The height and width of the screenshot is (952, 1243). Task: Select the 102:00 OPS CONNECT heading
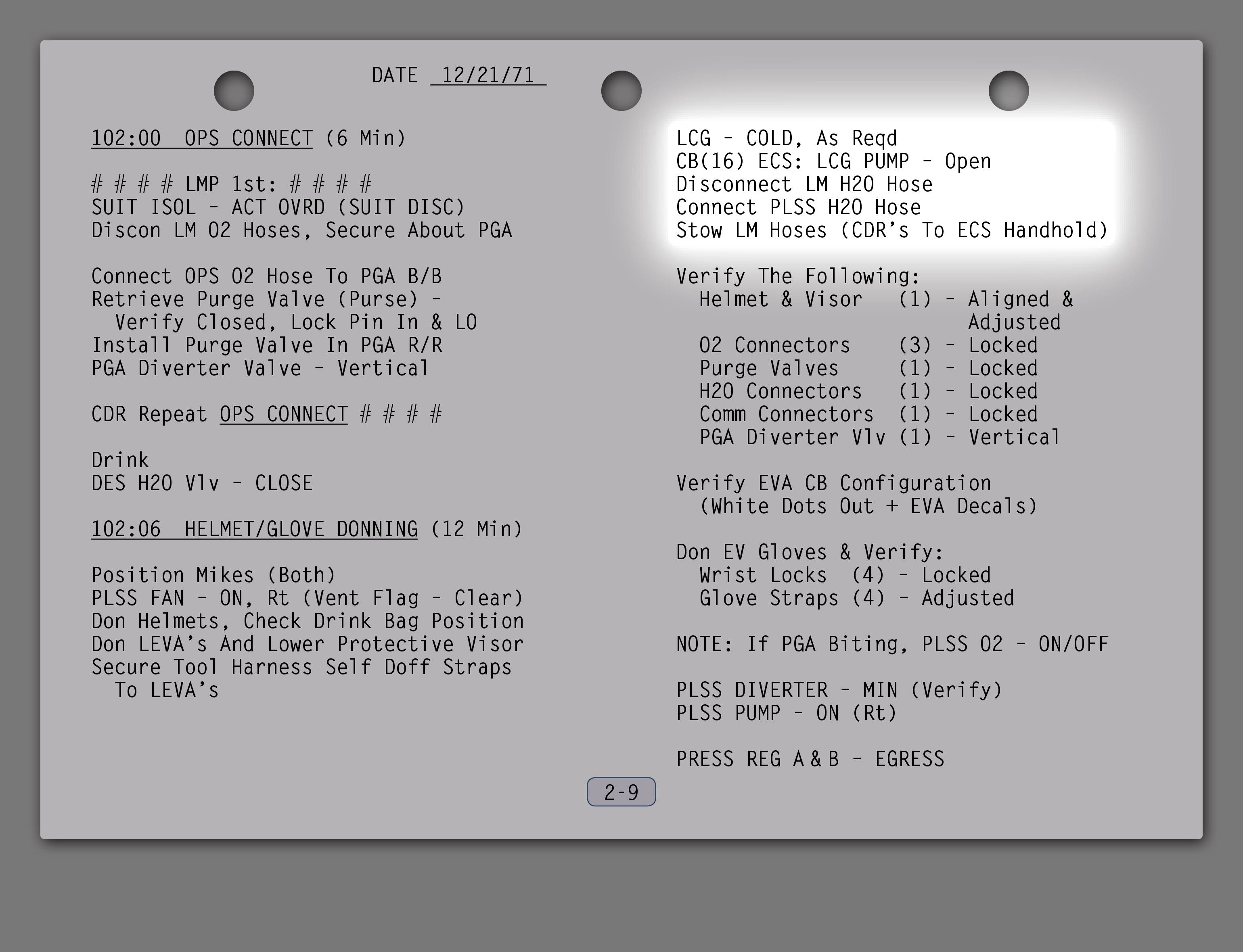202,138
